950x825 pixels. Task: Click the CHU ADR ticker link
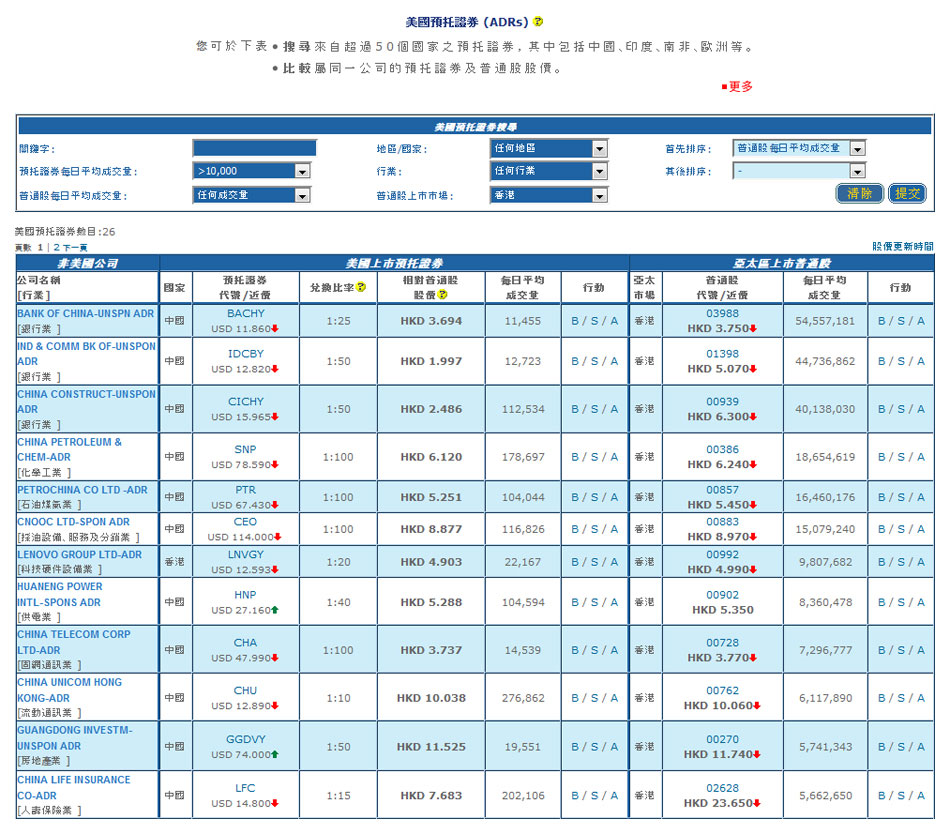point(245,691)
